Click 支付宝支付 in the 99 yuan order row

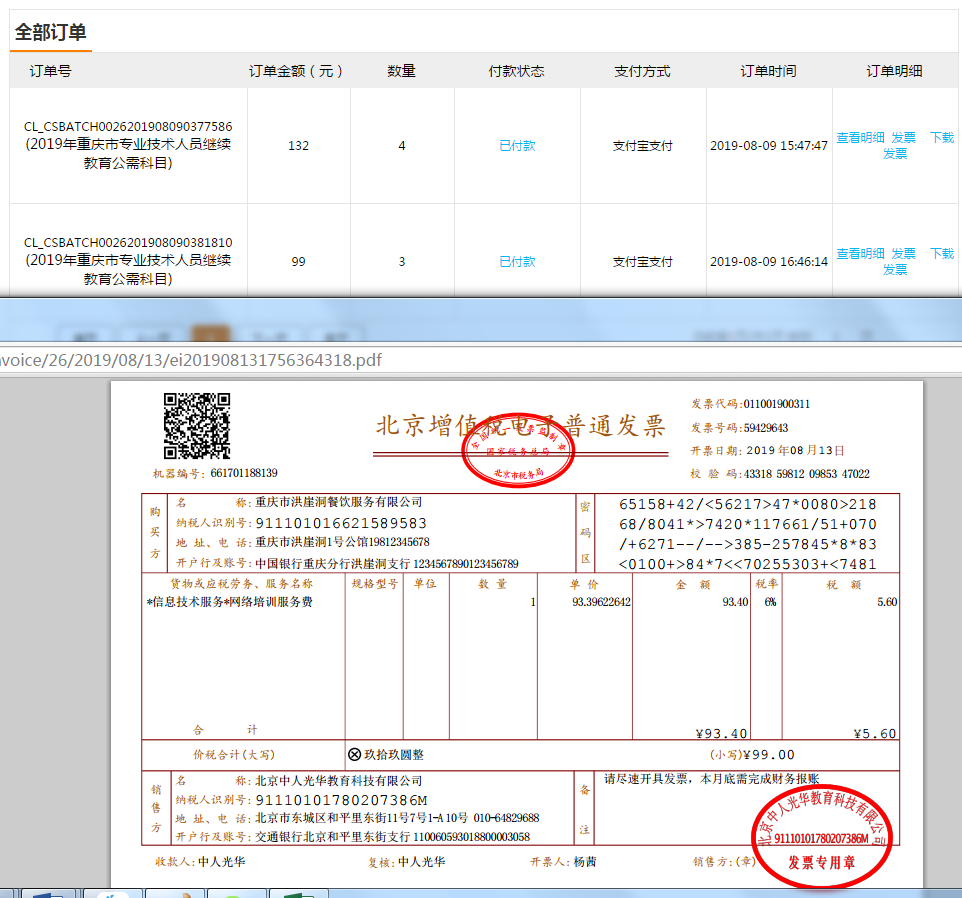click(x=642, y=261)
